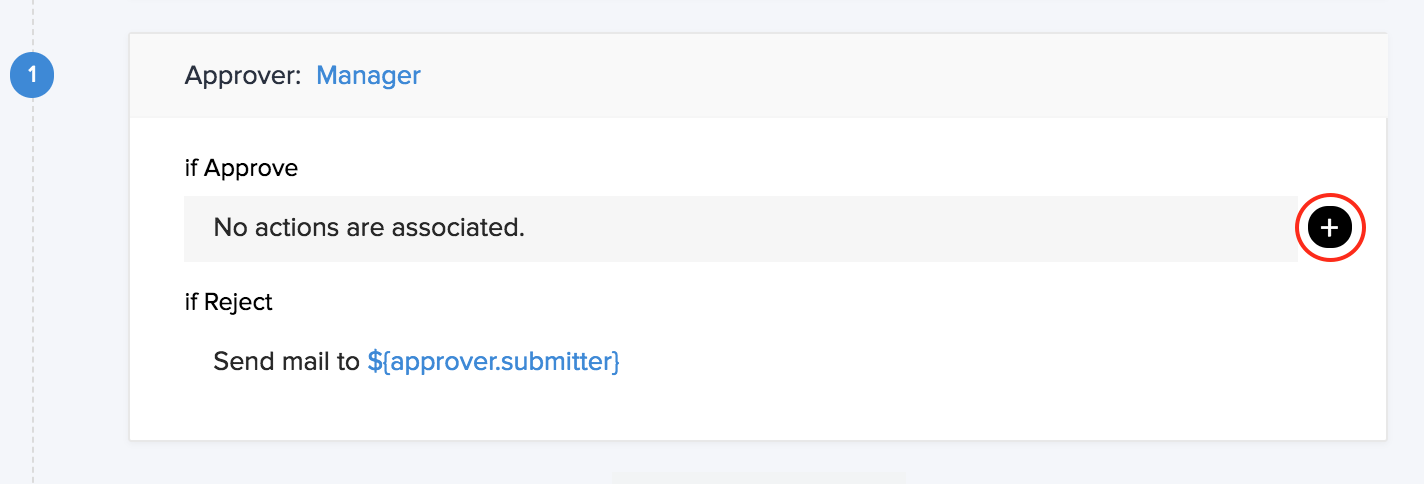Click the page background above the approver card

700,15
